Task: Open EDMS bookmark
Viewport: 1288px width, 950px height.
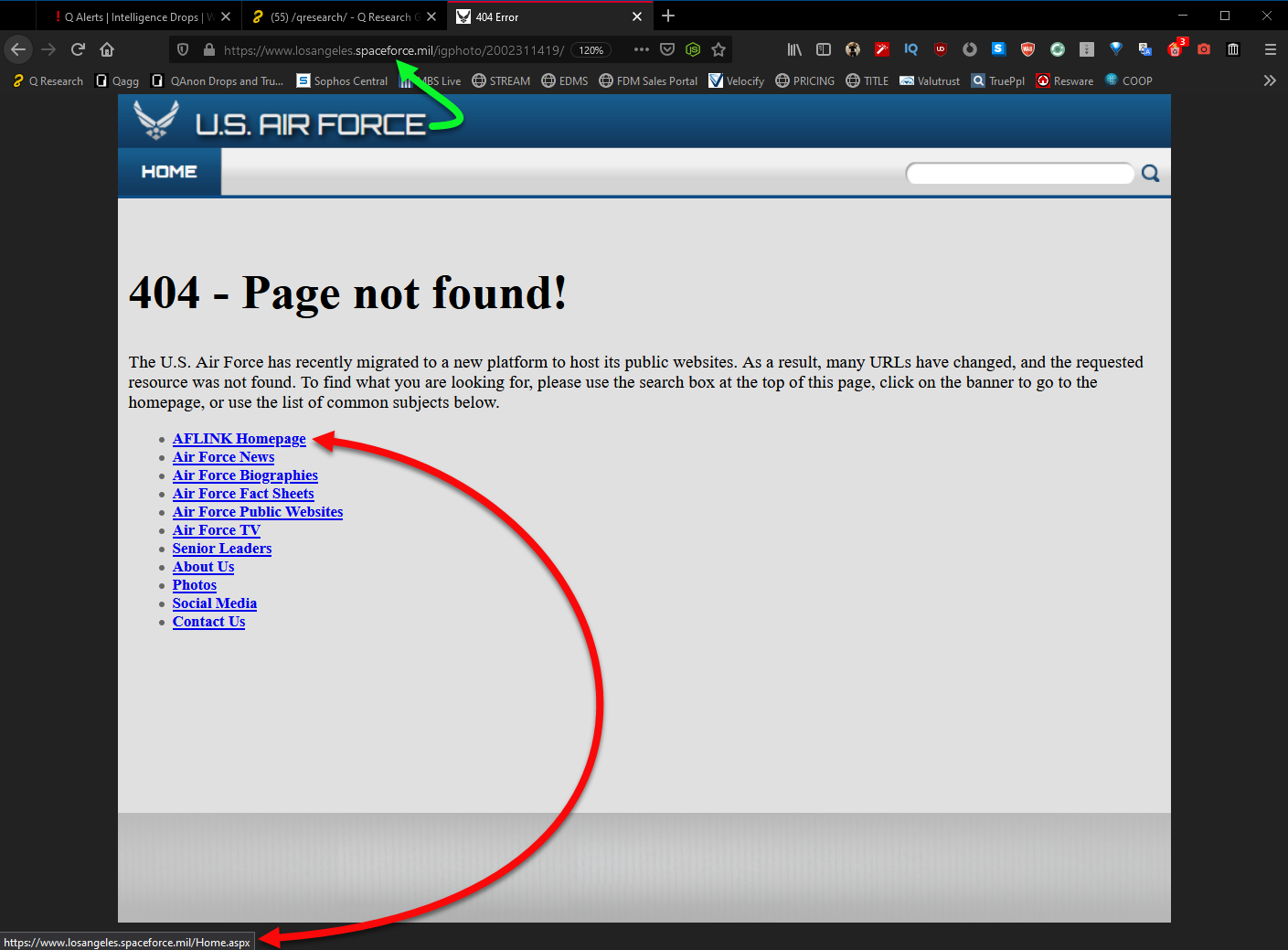Action: (565, 80)
